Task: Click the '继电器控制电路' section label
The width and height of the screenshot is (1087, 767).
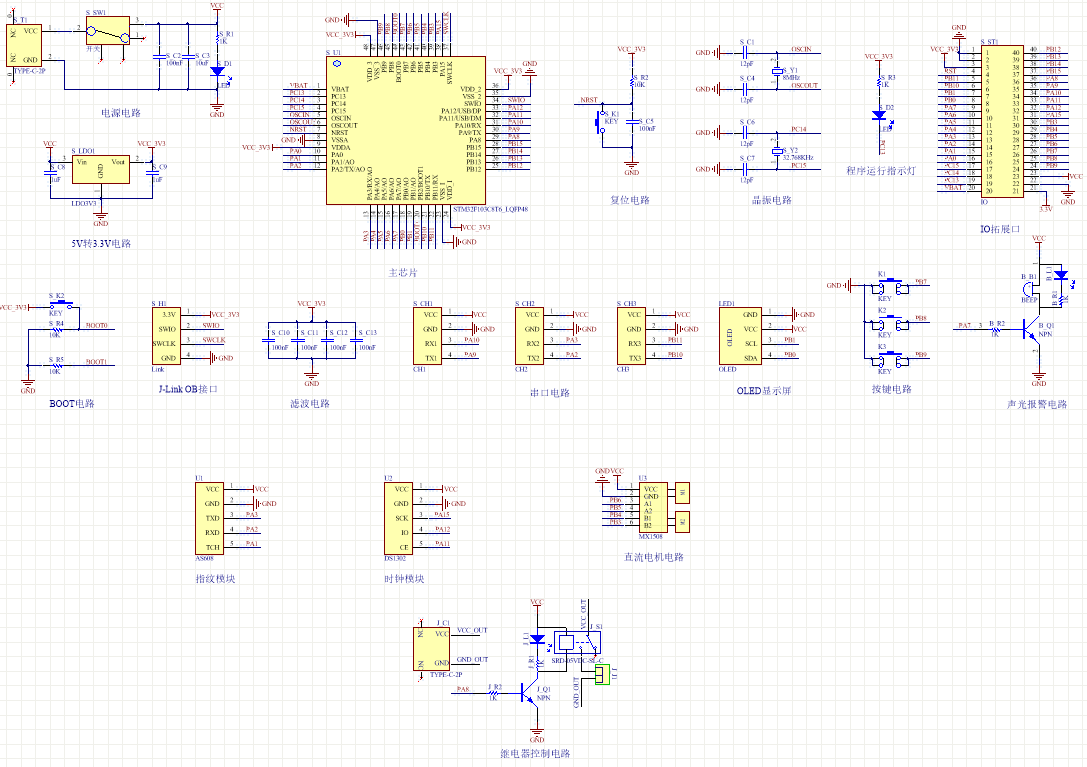Action: click(x=535, y=753)
